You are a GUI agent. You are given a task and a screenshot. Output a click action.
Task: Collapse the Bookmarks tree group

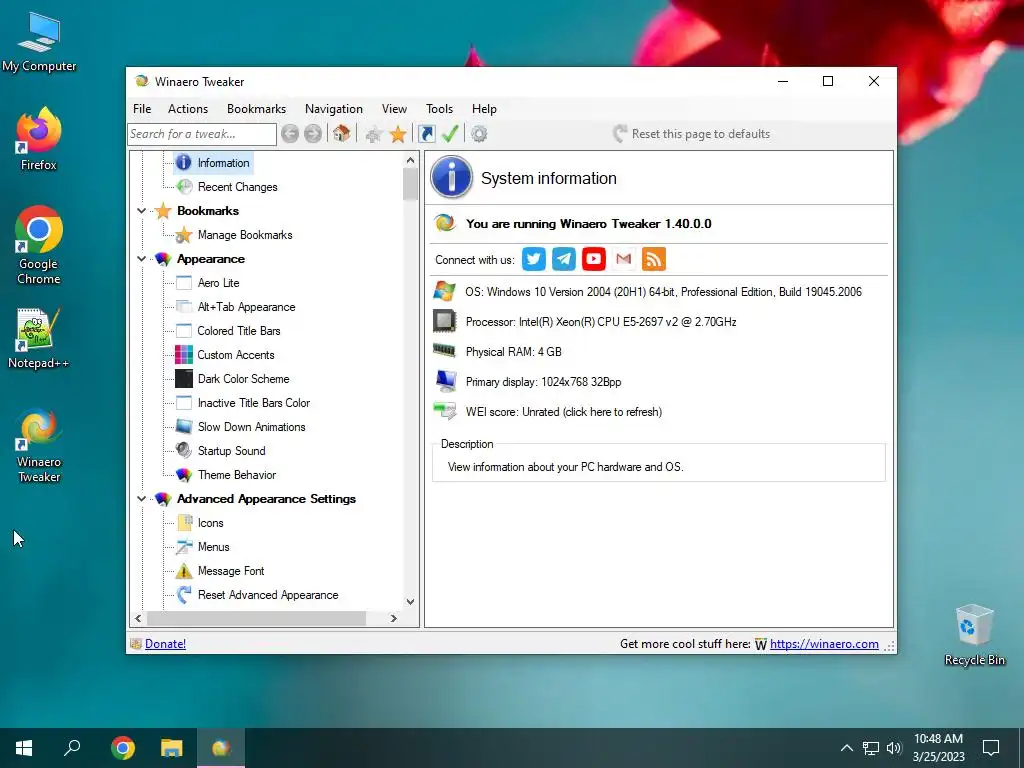141,211
